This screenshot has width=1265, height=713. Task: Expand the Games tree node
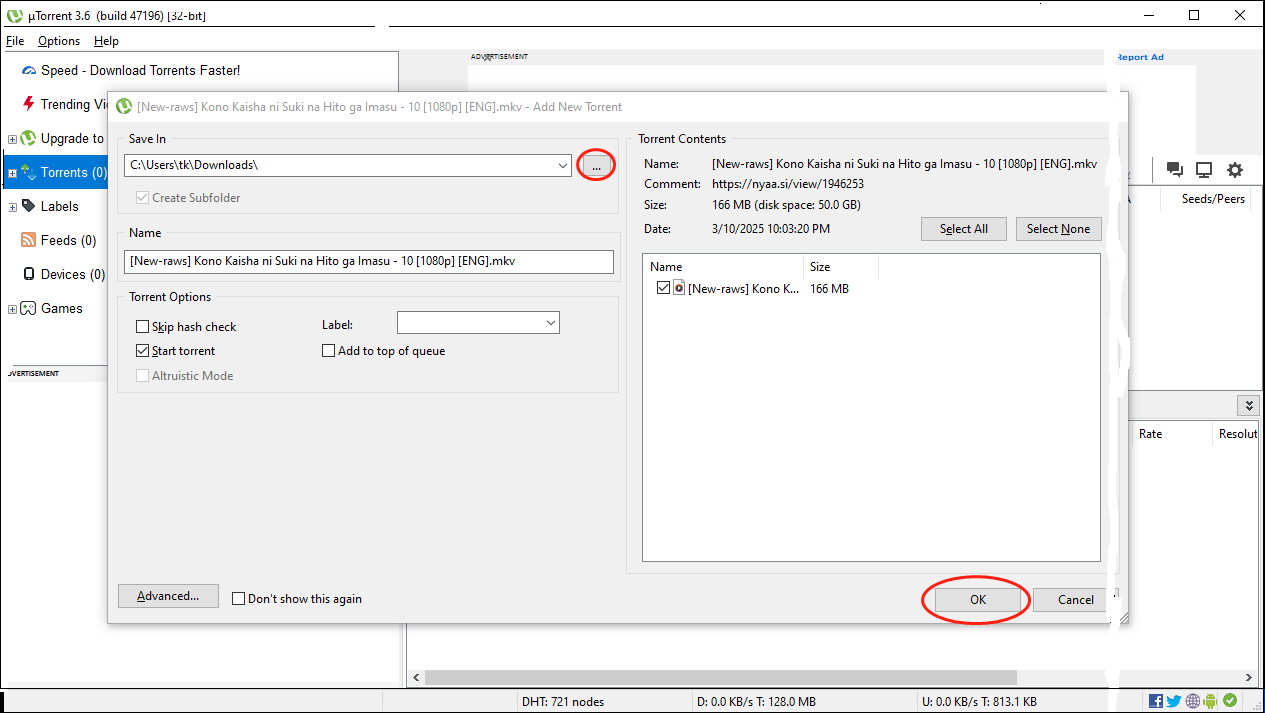click(12, 309)
